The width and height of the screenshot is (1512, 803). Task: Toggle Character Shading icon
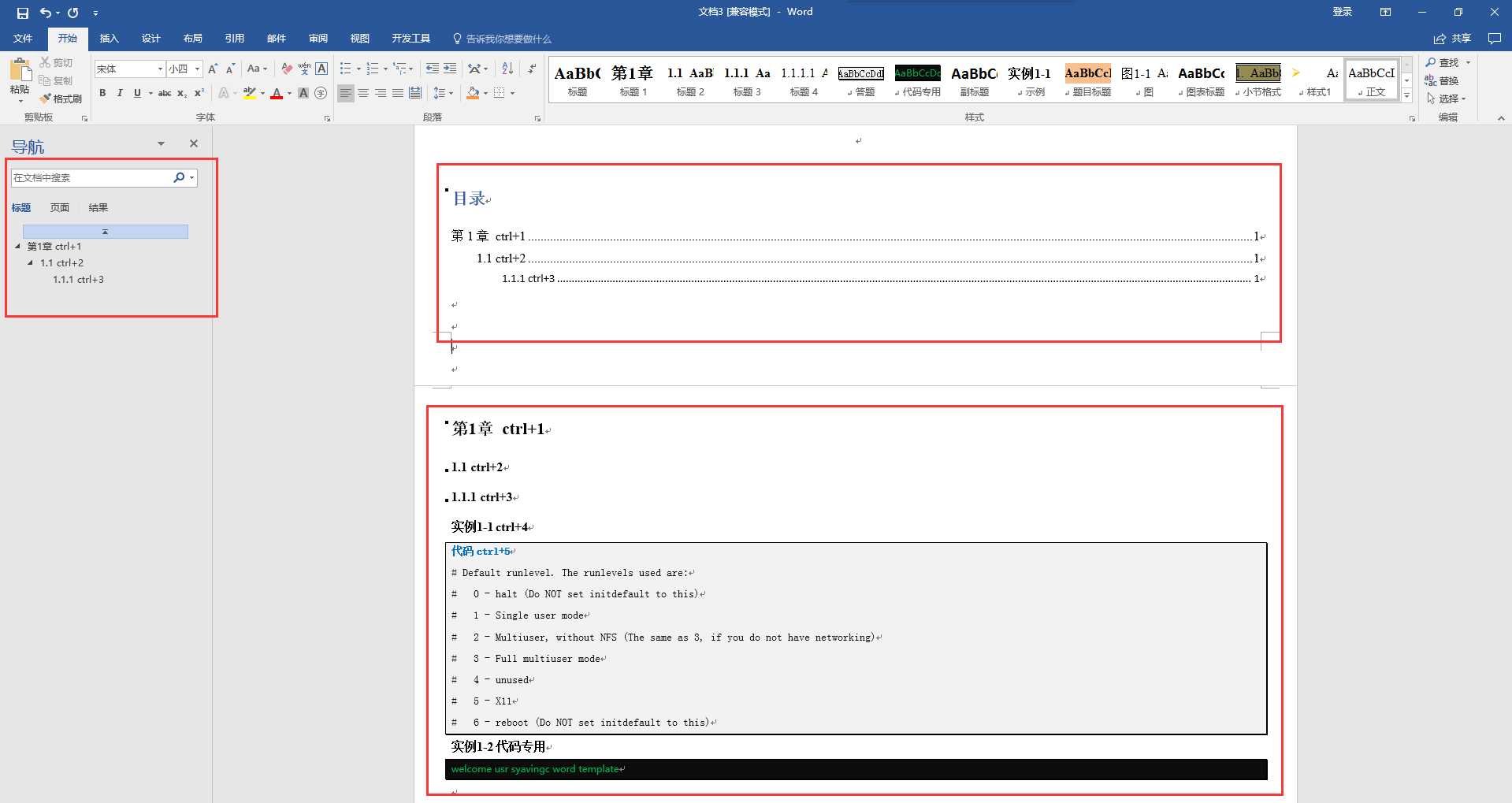[303, 93]
